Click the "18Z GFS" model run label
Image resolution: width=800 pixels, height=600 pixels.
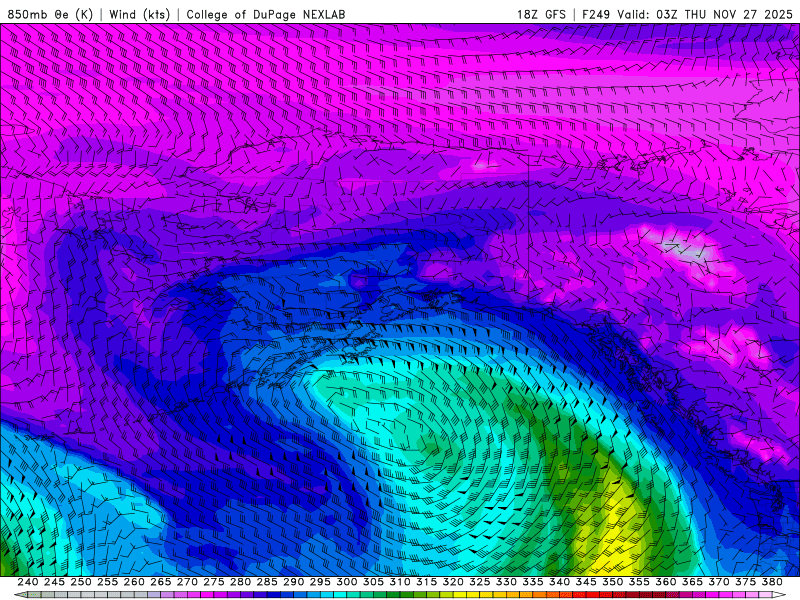pyautogui.click(x=541, y=14)
